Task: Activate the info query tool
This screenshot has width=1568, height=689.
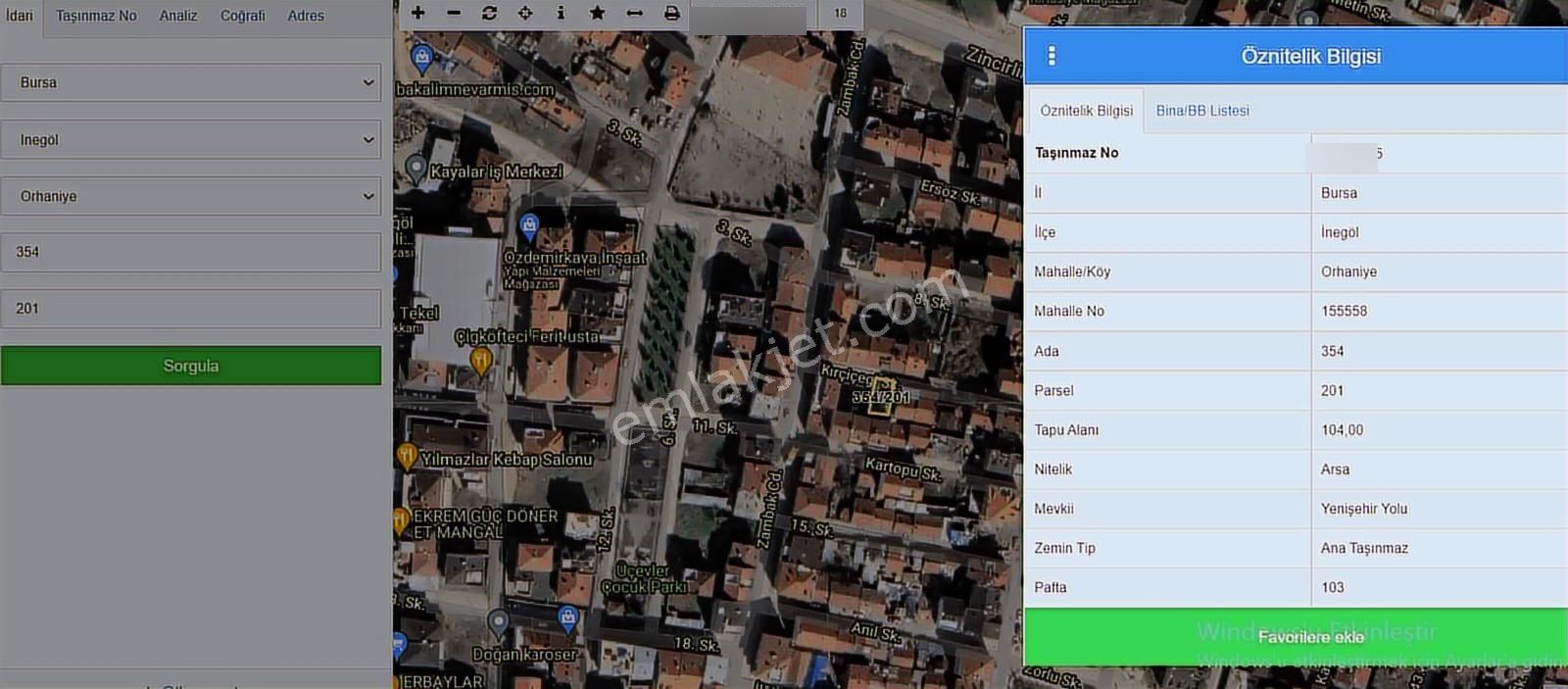Action: 561,14
